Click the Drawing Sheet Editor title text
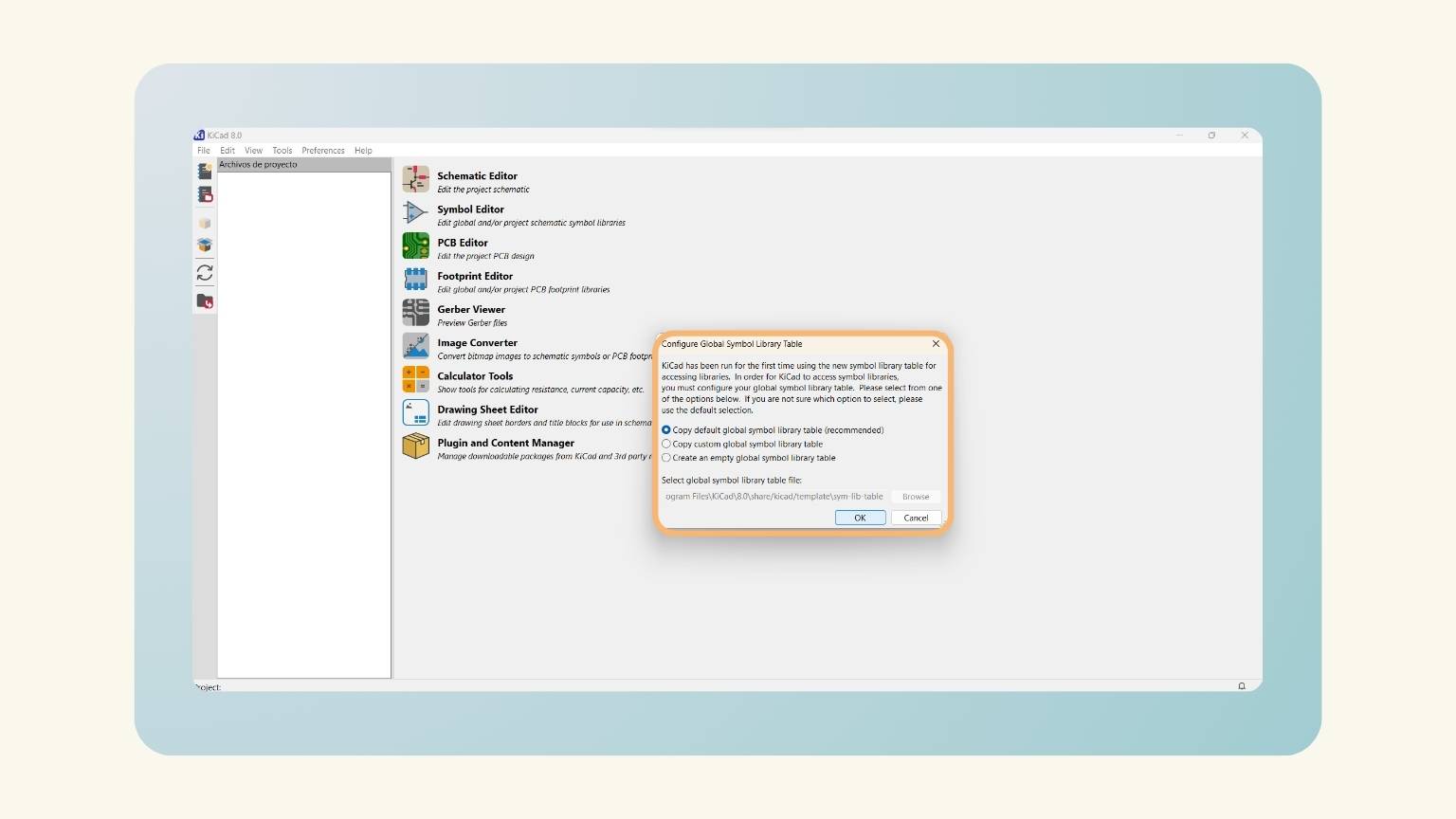This screenshot has height=819, width=1456. coord(487,409)
